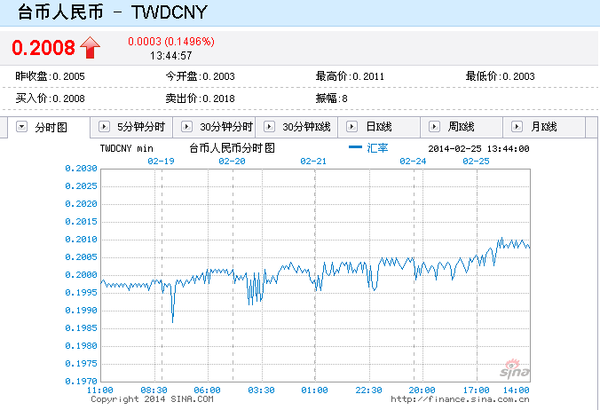Switch to the 5分钟分时 tab
This screenshot has width=600, height=410.
[139, 127]
